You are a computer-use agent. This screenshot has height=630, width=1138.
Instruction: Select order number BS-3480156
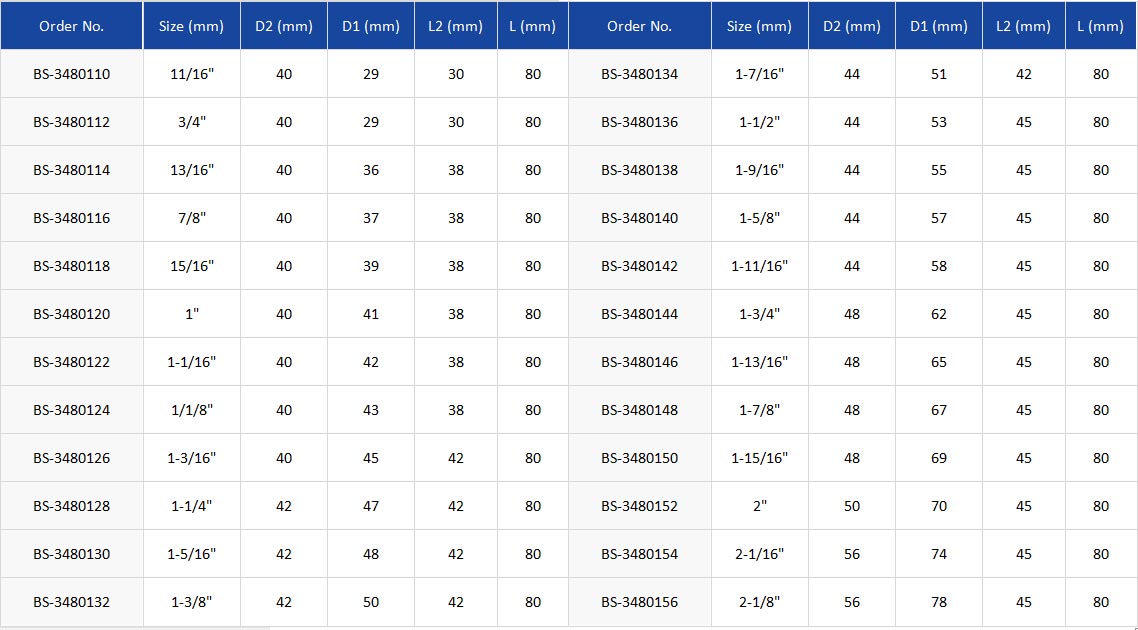tap(639, 602)
